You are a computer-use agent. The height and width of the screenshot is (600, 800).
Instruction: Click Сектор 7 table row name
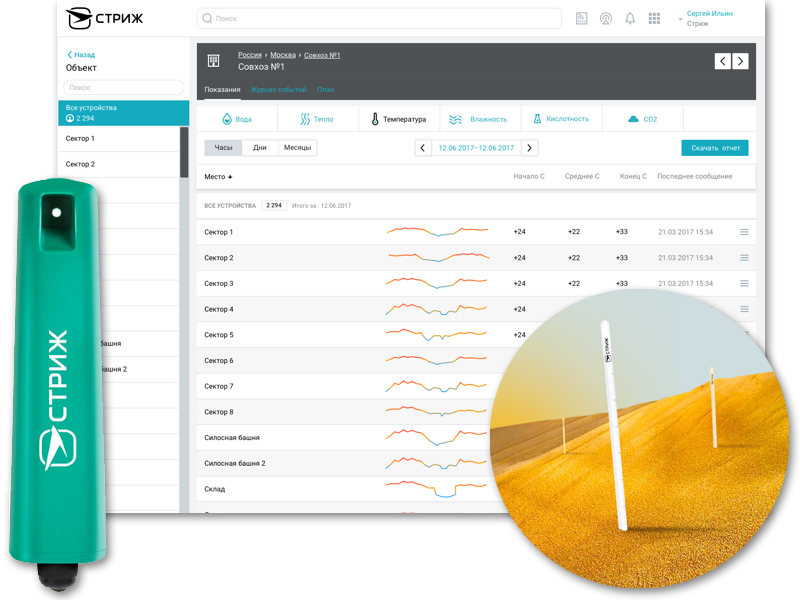tap(219, 386)
